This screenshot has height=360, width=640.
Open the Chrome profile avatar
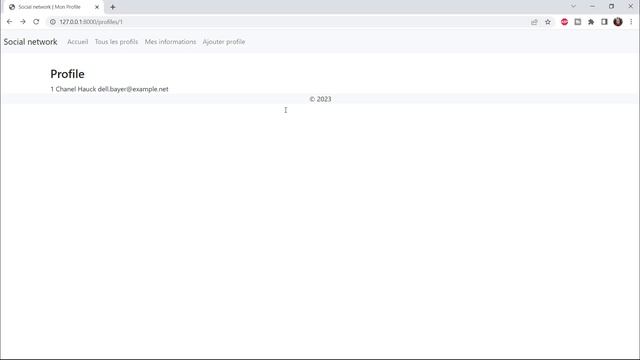click(618, 22)
